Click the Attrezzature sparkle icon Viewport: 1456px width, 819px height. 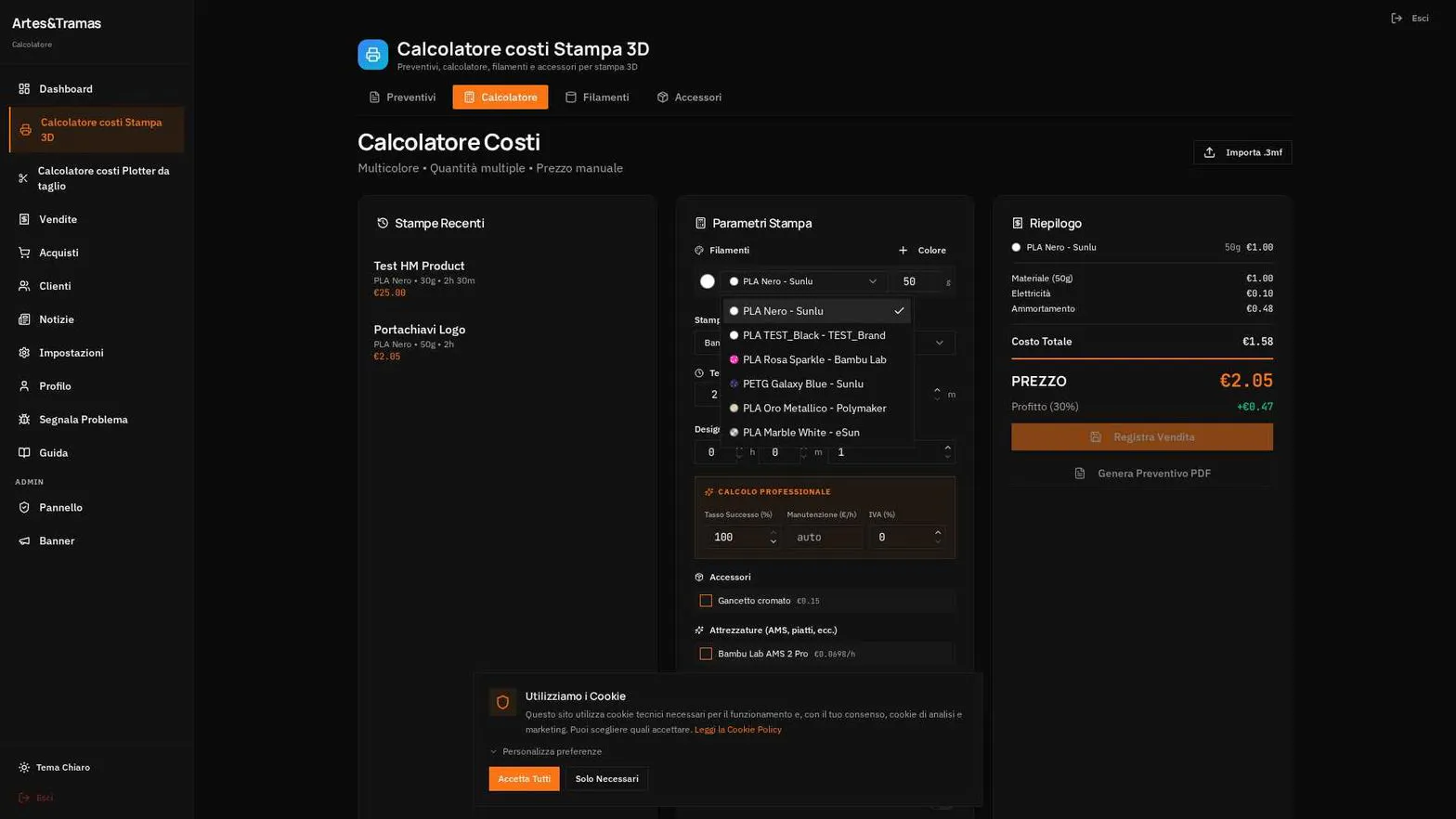pyautogui.click(x=699, y=630)
